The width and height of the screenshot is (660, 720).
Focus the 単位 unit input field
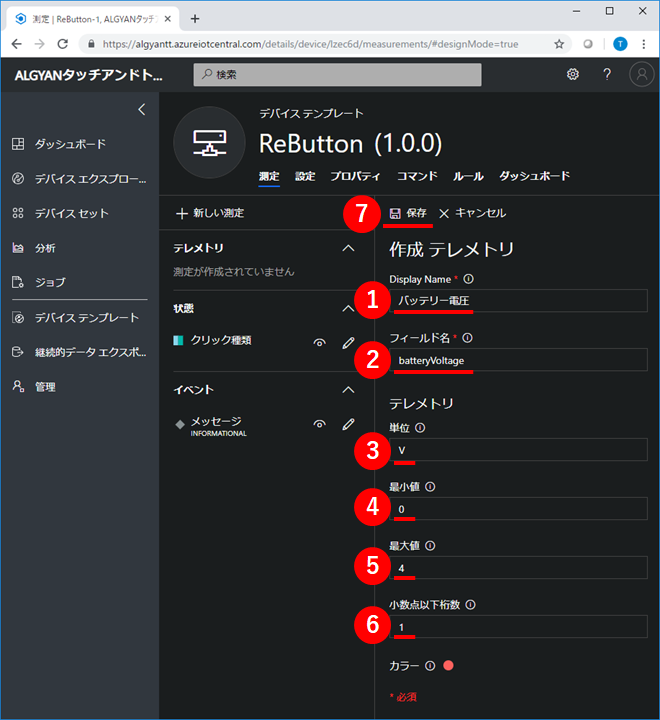pyautogui.click(x=519, y=450)
